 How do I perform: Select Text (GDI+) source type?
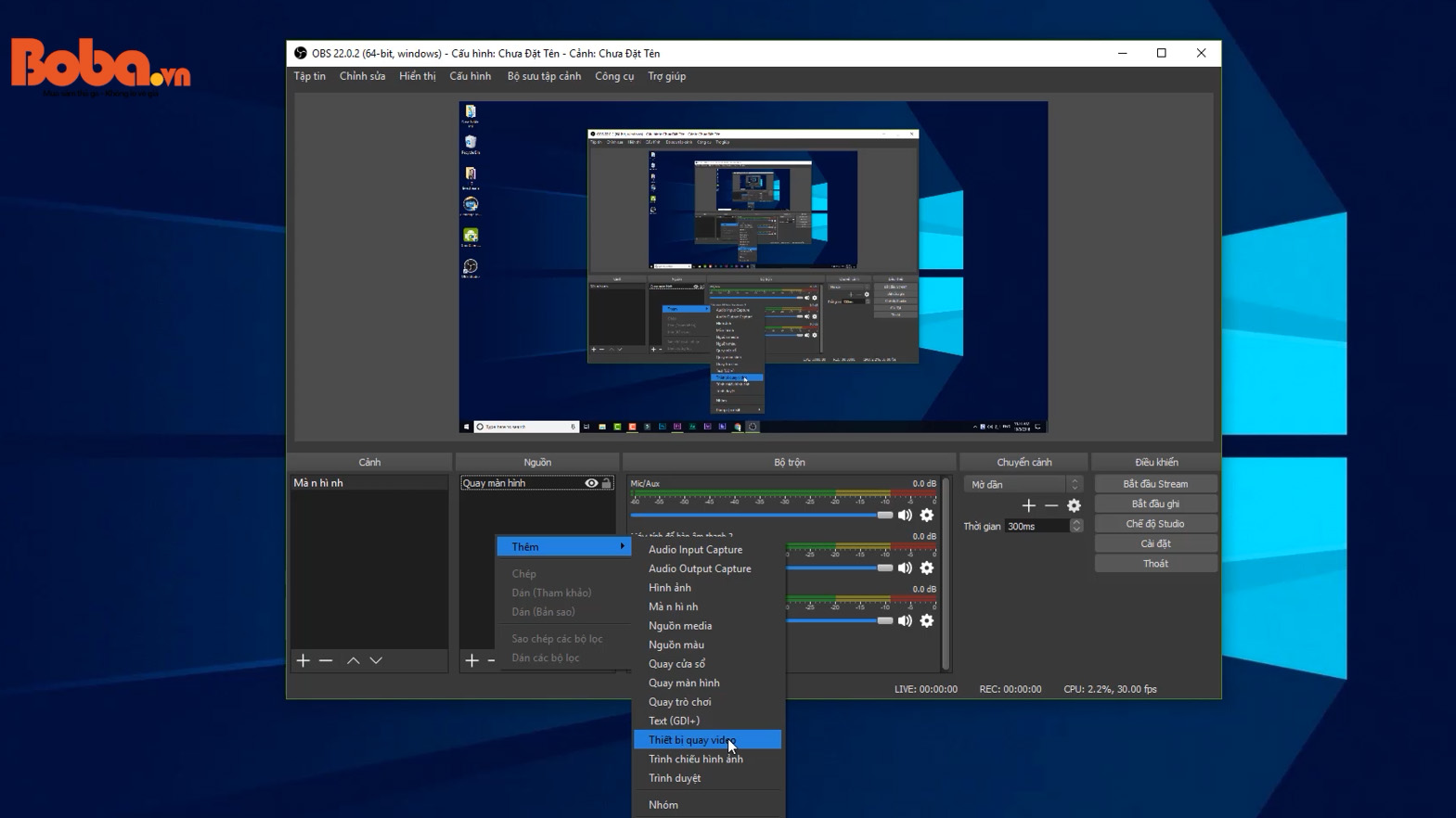pyautogui.click(x=707, y=721)
